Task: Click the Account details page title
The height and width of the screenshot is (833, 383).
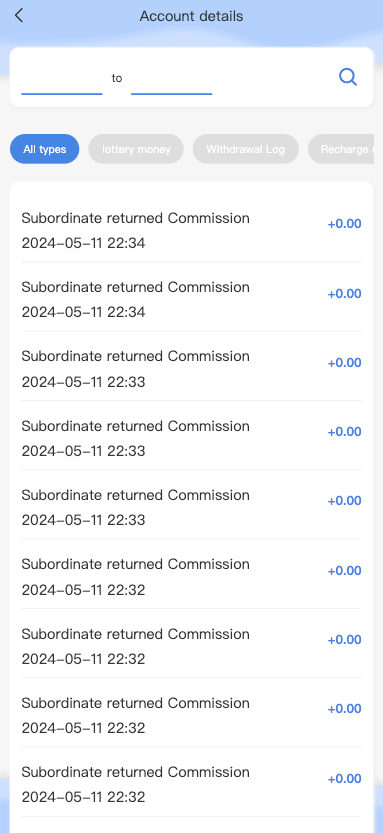Action: point(191,16)
